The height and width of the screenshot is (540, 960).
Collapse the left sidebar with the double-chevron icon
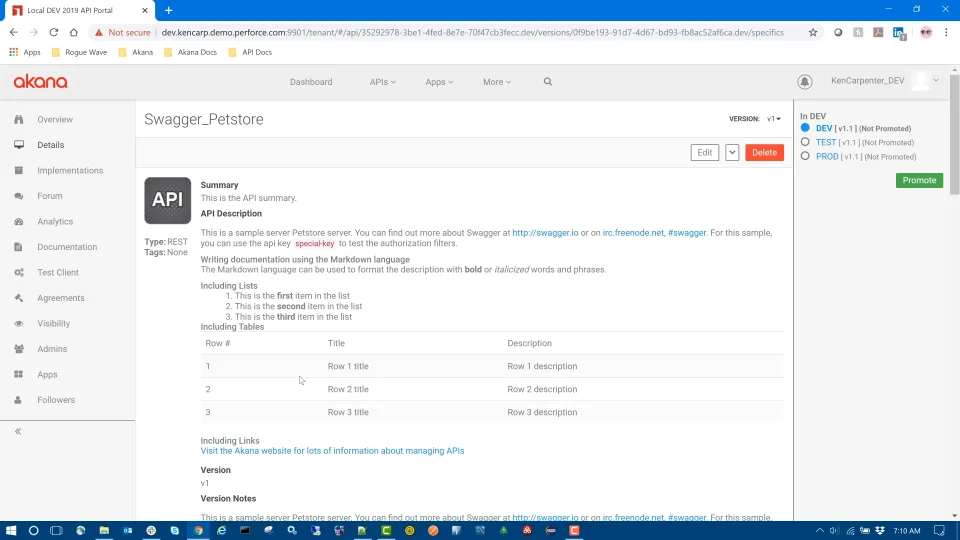(x=18, y=431)
